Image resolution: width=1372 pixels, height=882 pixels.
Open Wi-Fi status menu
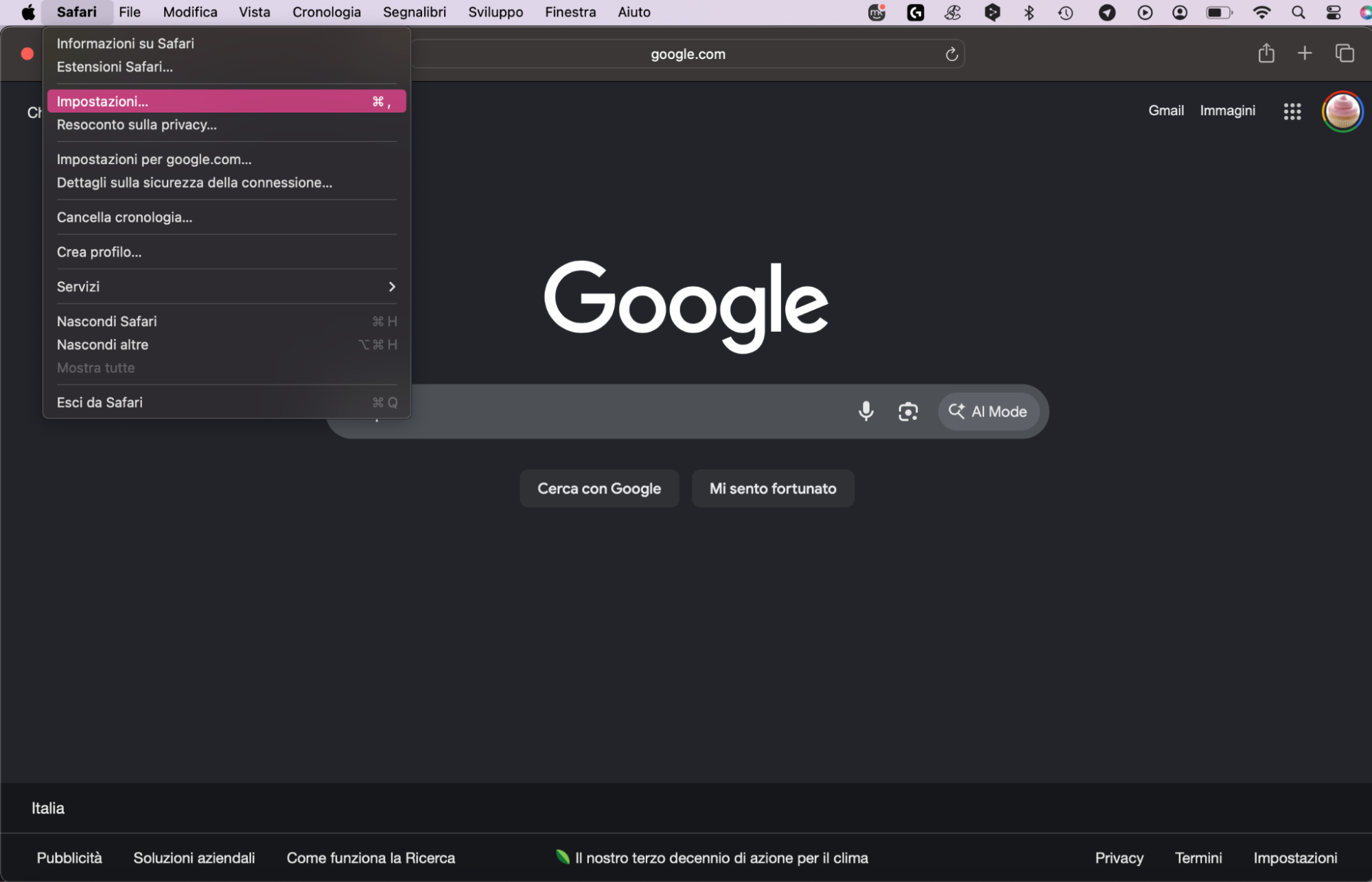[x=1261, y=12]
